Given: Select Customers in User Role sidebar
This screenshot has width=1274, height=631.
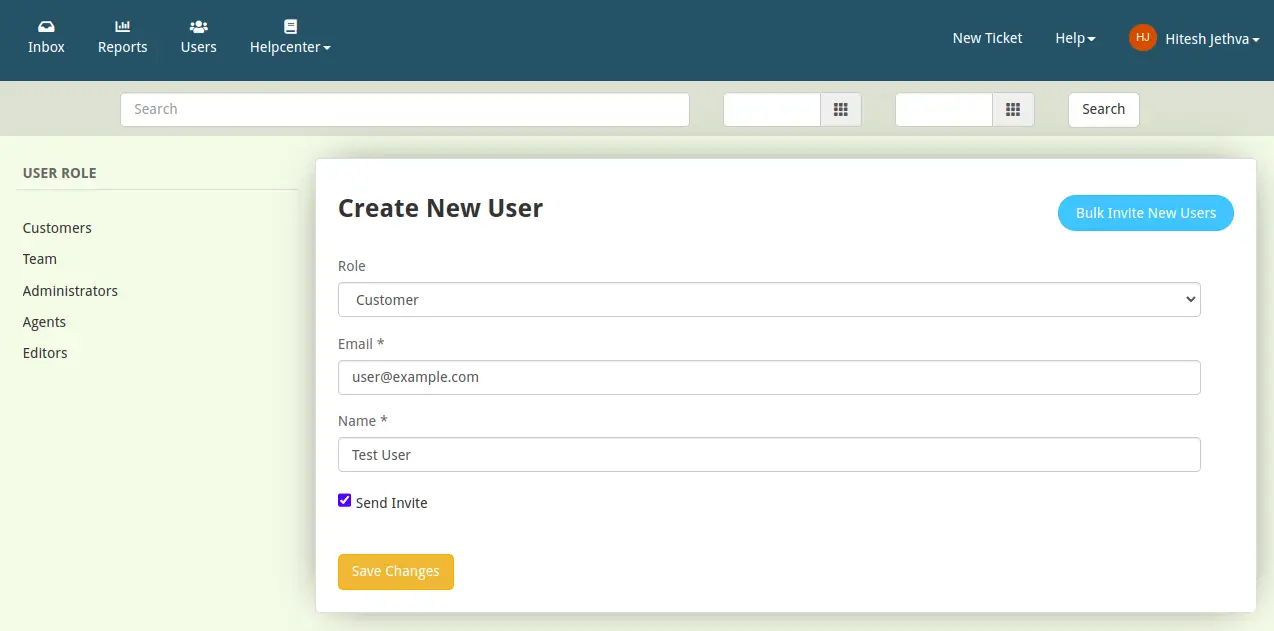Looking at the screenshot, I should coord(57,228).
